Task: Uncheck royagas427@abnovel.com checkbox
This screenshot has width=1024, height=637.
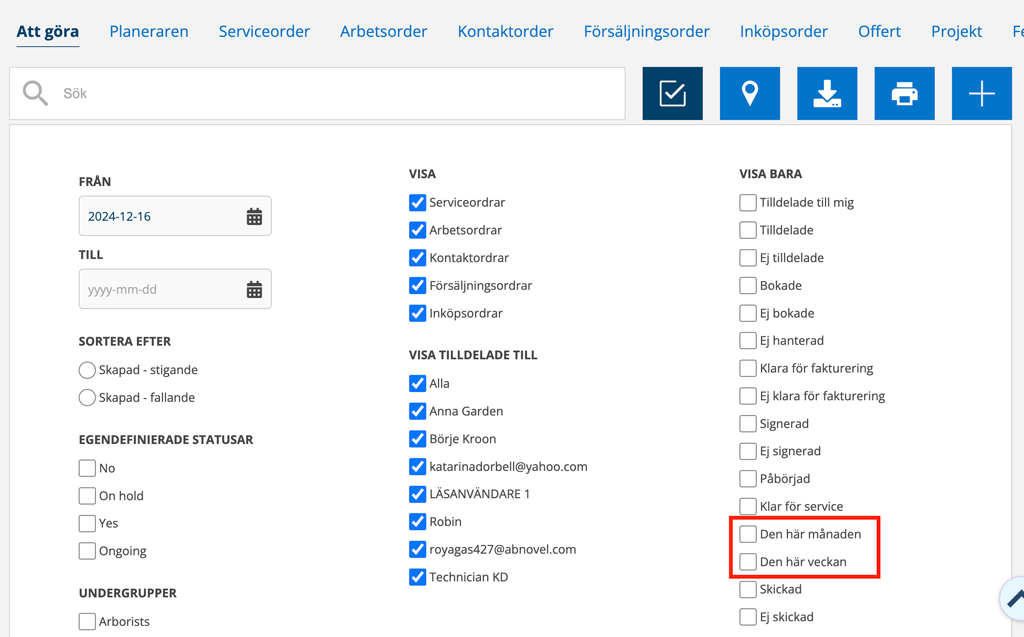Action: click(x=417, y=549)
